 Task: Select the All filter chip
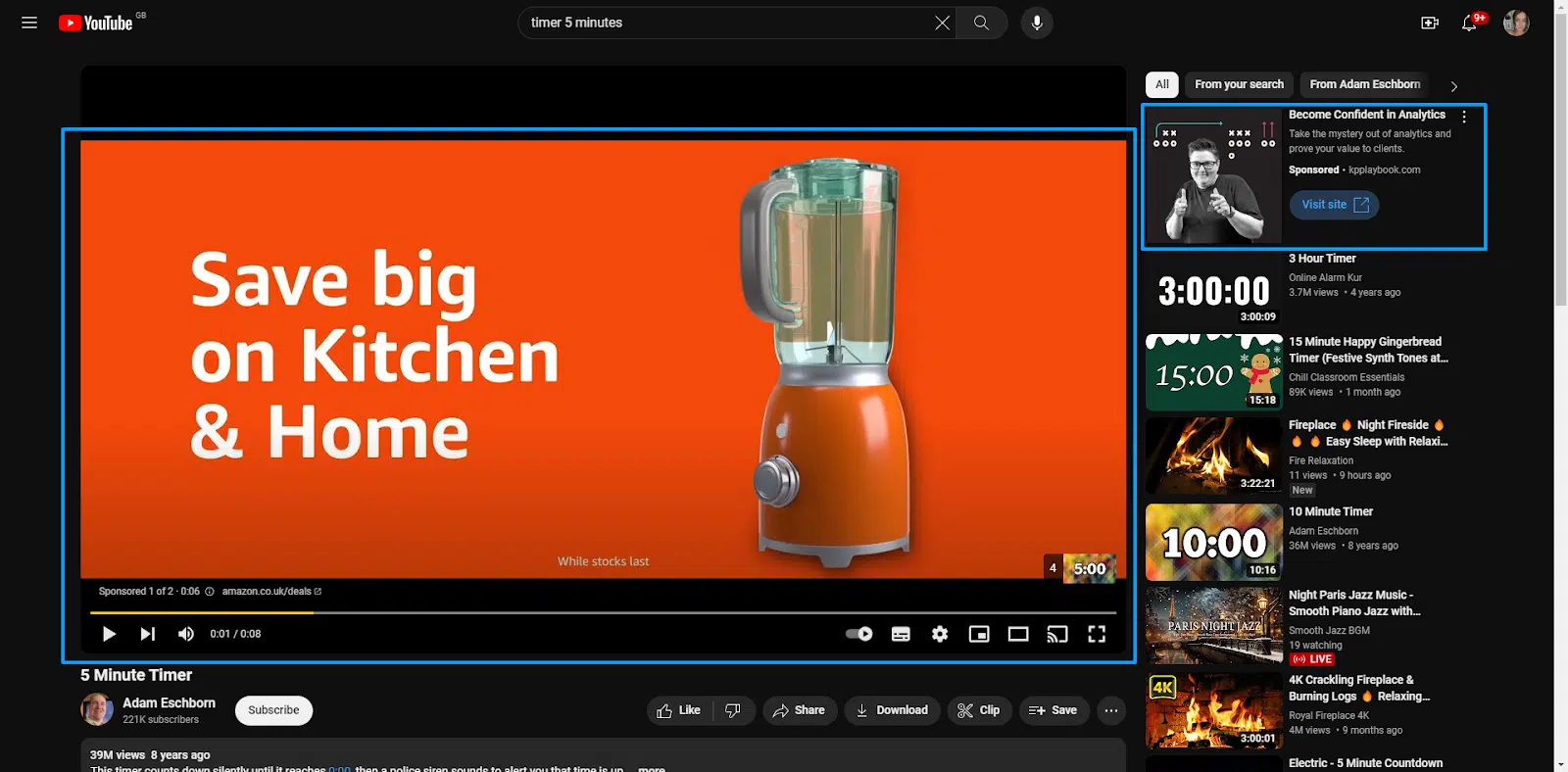pyautogui.click(x=1162, y=84)
